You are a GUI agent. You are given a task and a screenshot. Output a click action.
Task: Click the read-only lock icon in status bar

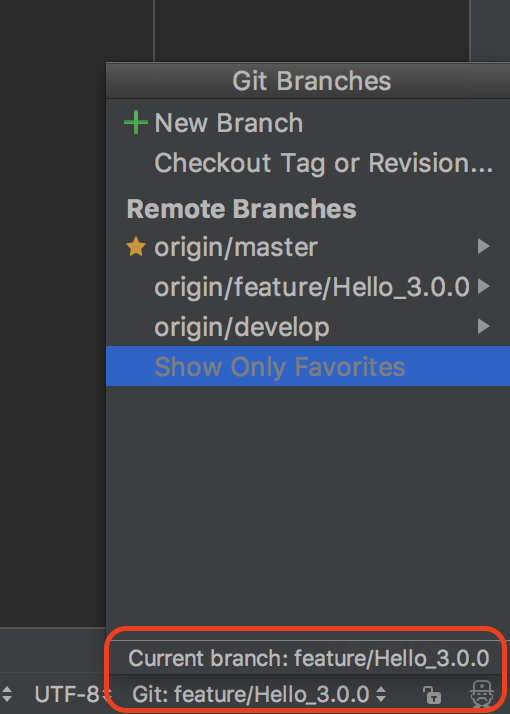tap(432, 695)
